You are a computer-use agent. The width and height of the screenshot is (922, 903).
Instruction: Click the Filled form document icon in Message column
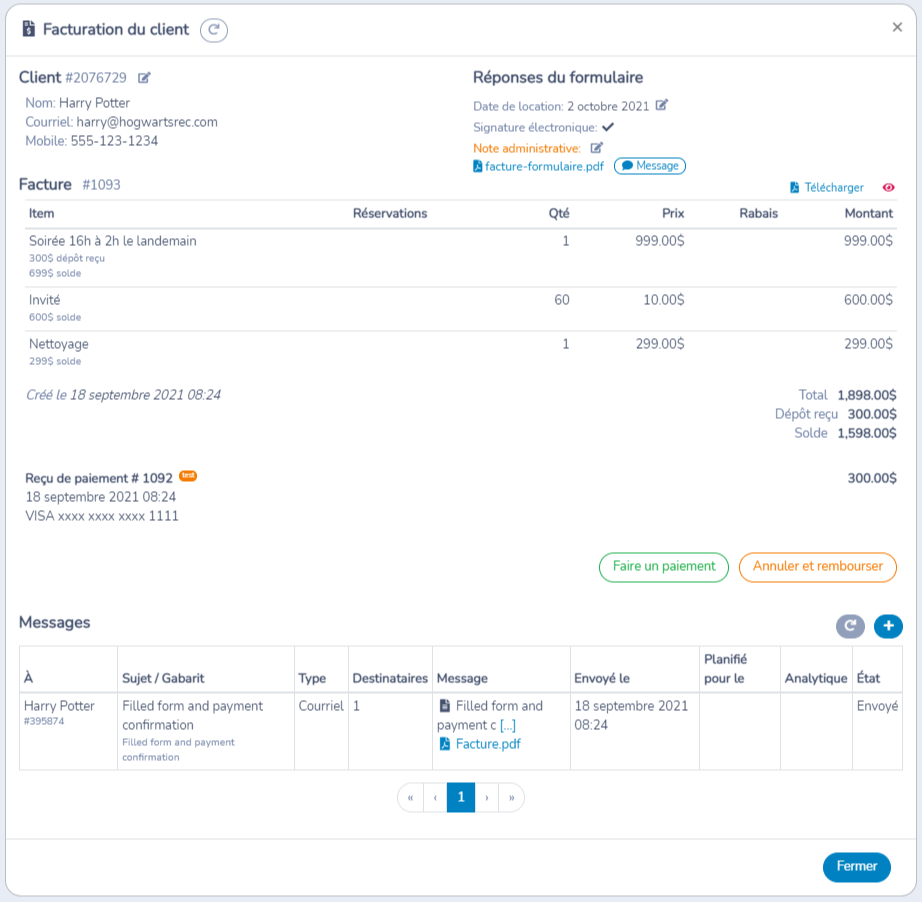pos(445,705)
